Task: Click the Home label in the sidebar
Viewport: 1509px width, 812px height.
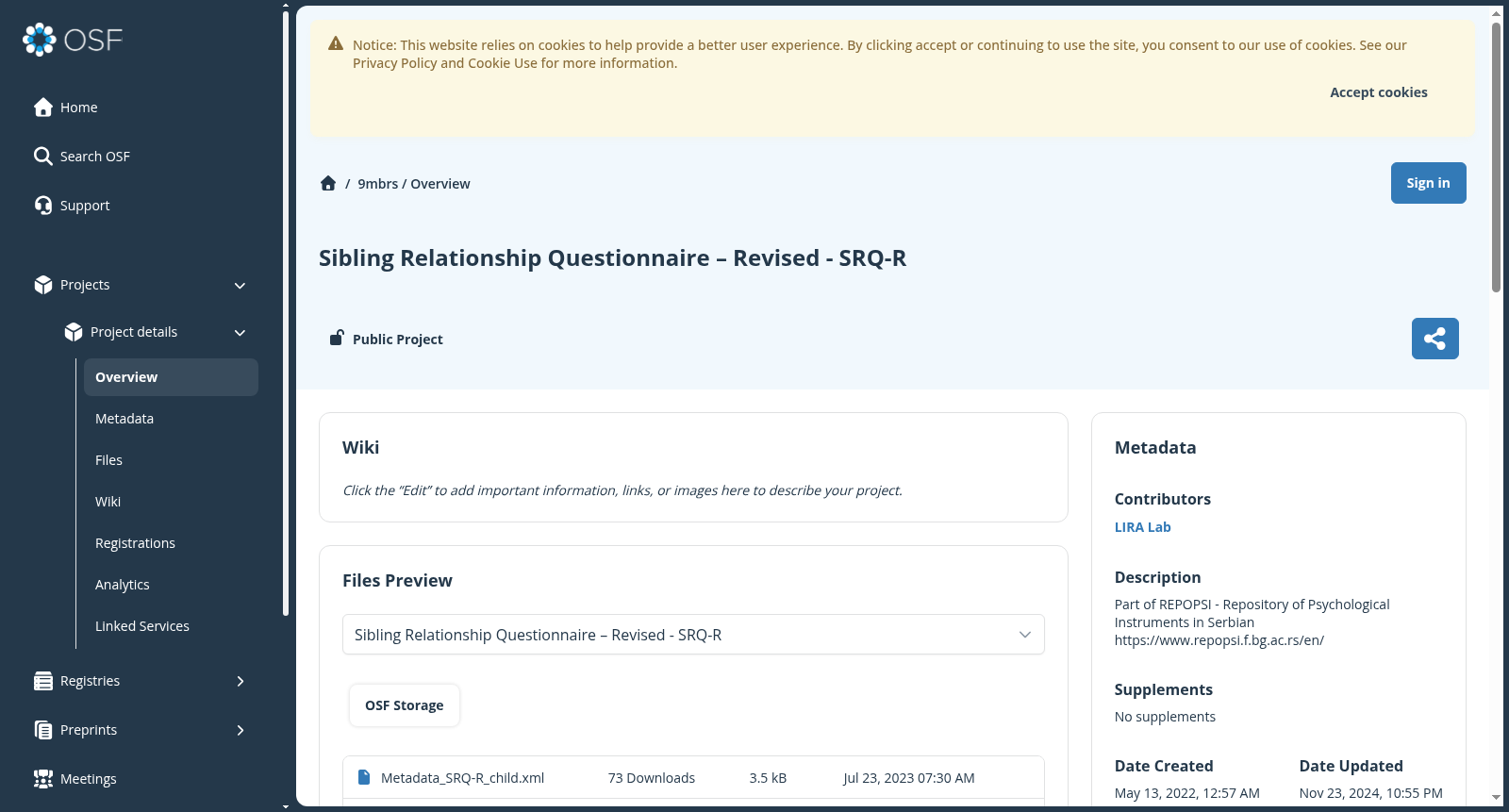Action: pyautogui.click(x=79, y=108)
